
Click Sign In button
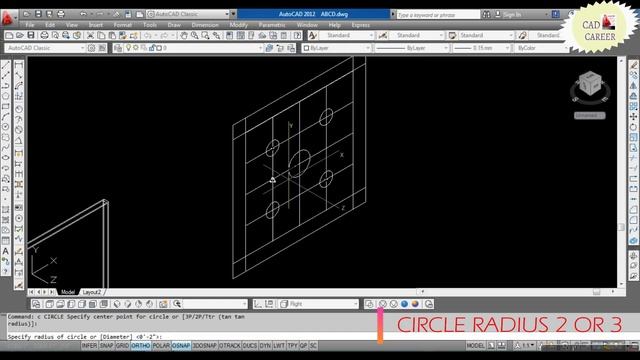(512, 15)
